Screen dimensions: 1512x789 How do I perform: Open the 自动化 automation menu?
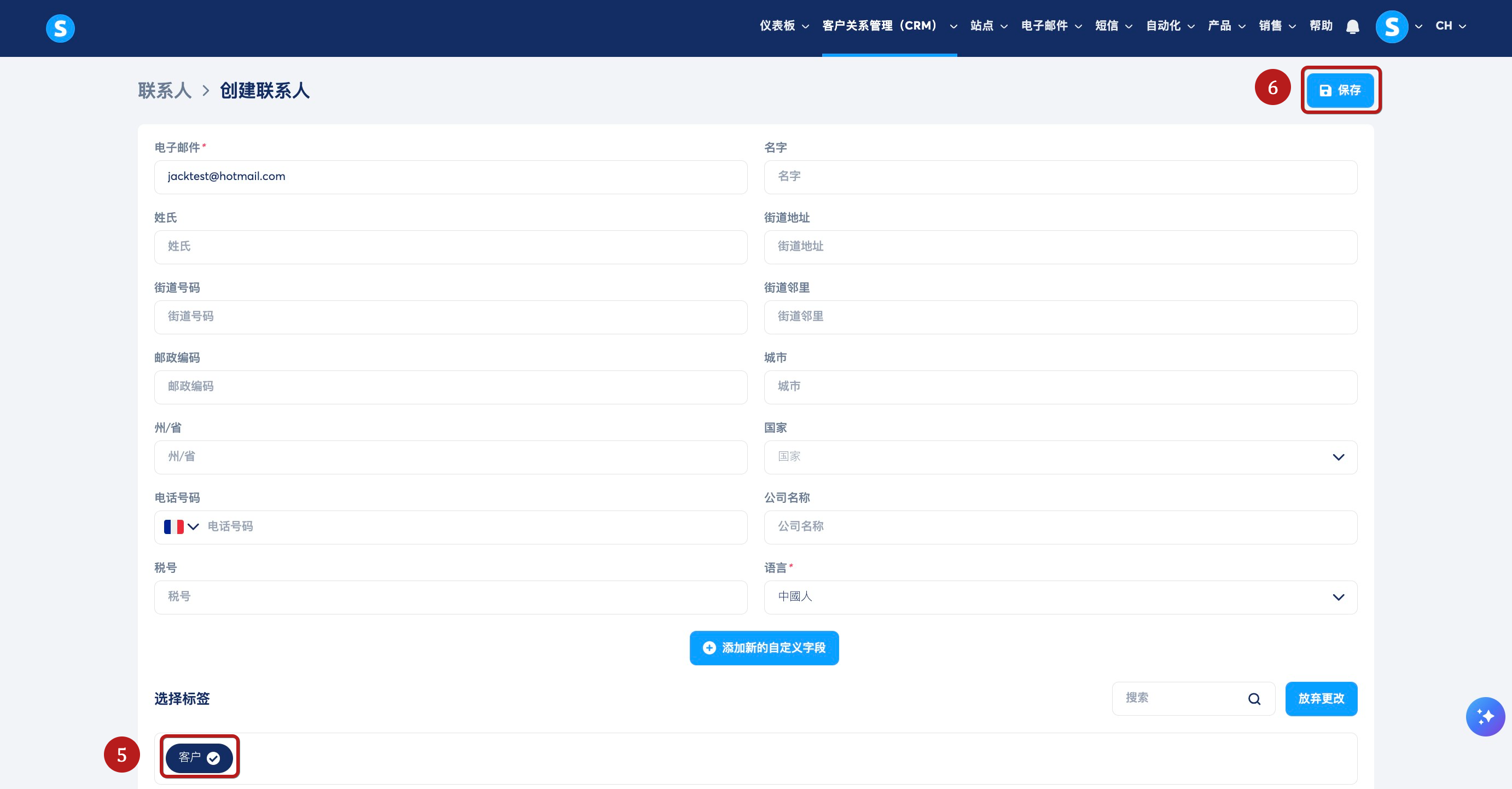[x=1169, y=26]
